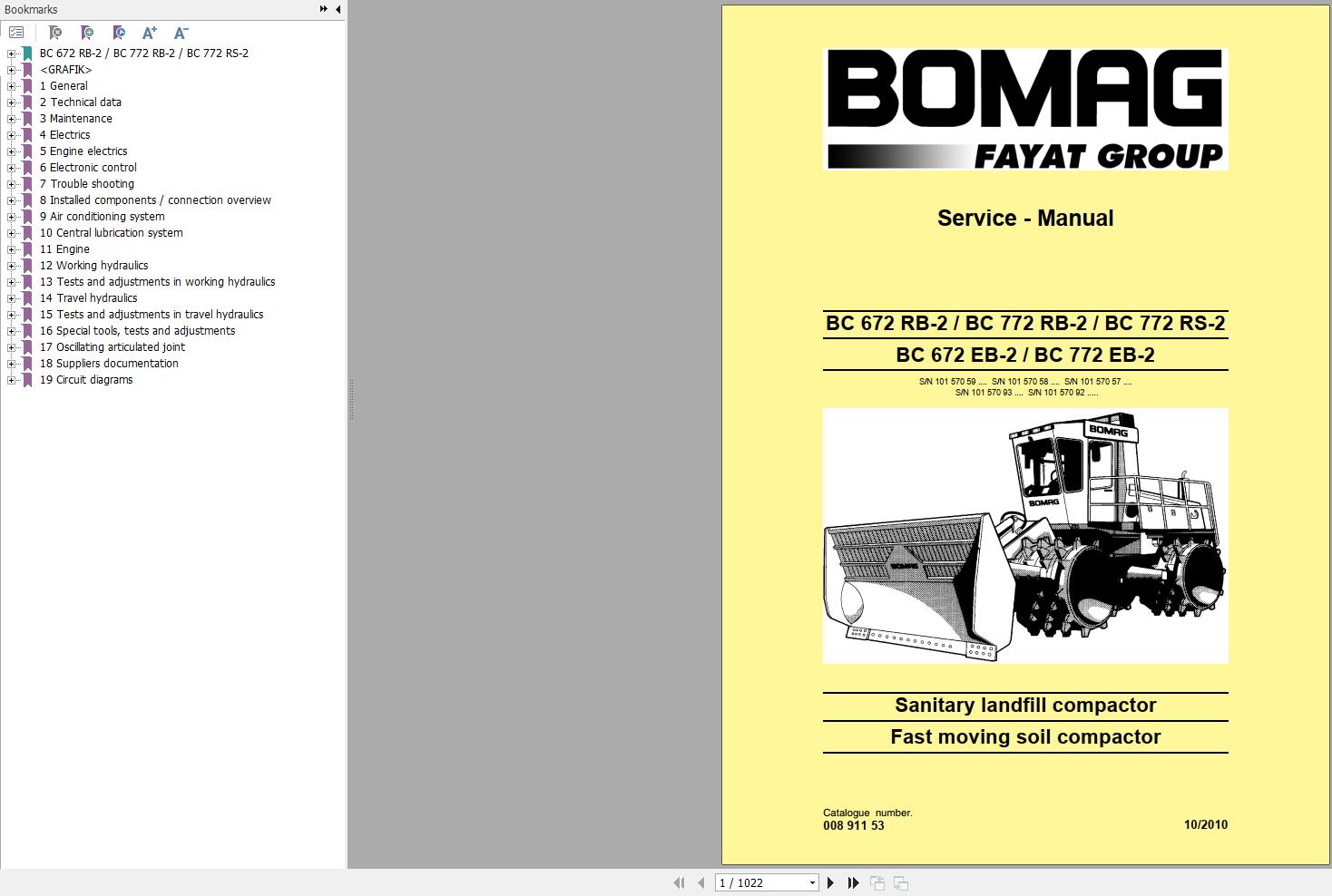Go to the first page
The image size is (1332, 896).
click(x=679, y=882)
